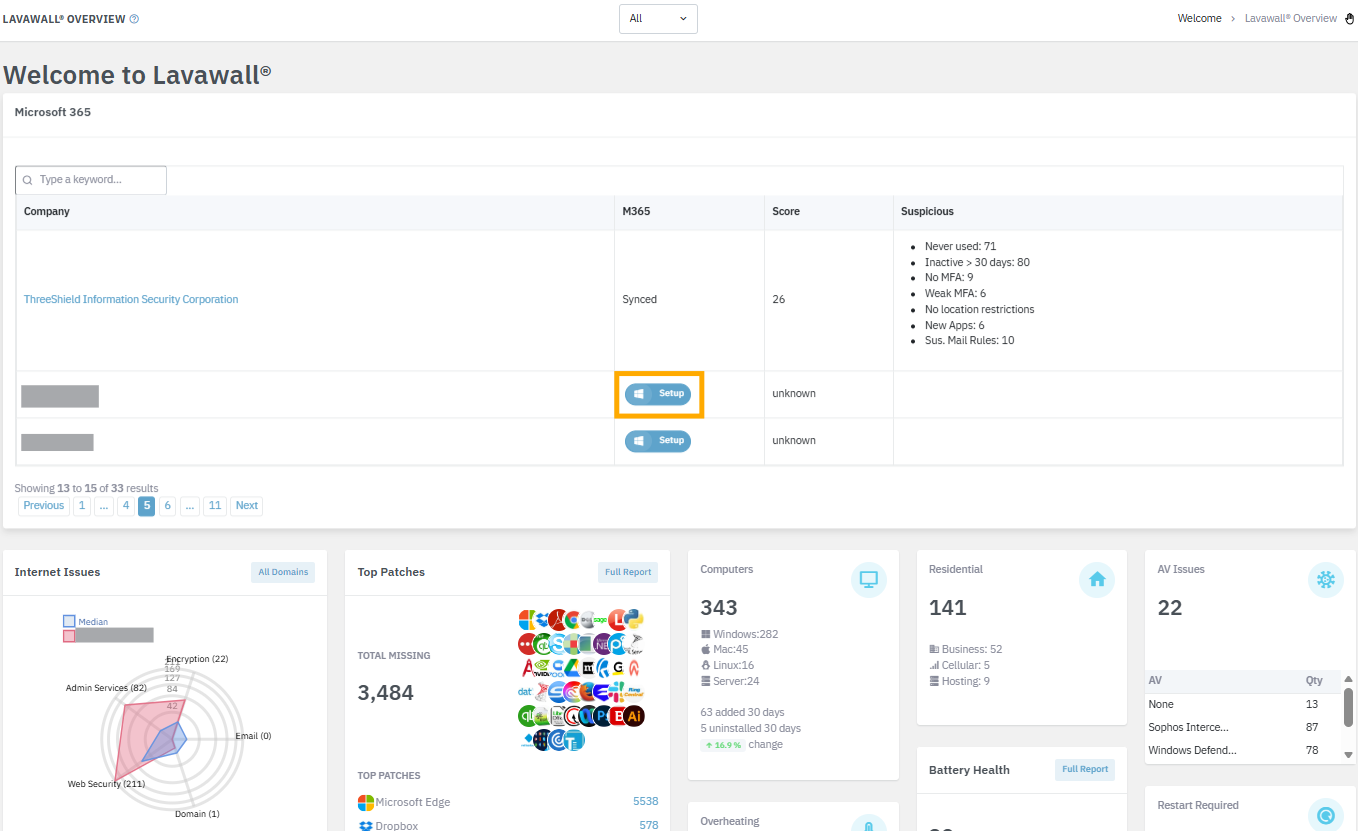Click the accessibility hand icon top right
The width and height of the screenshot is (1358, 831).
[1350, 18]
